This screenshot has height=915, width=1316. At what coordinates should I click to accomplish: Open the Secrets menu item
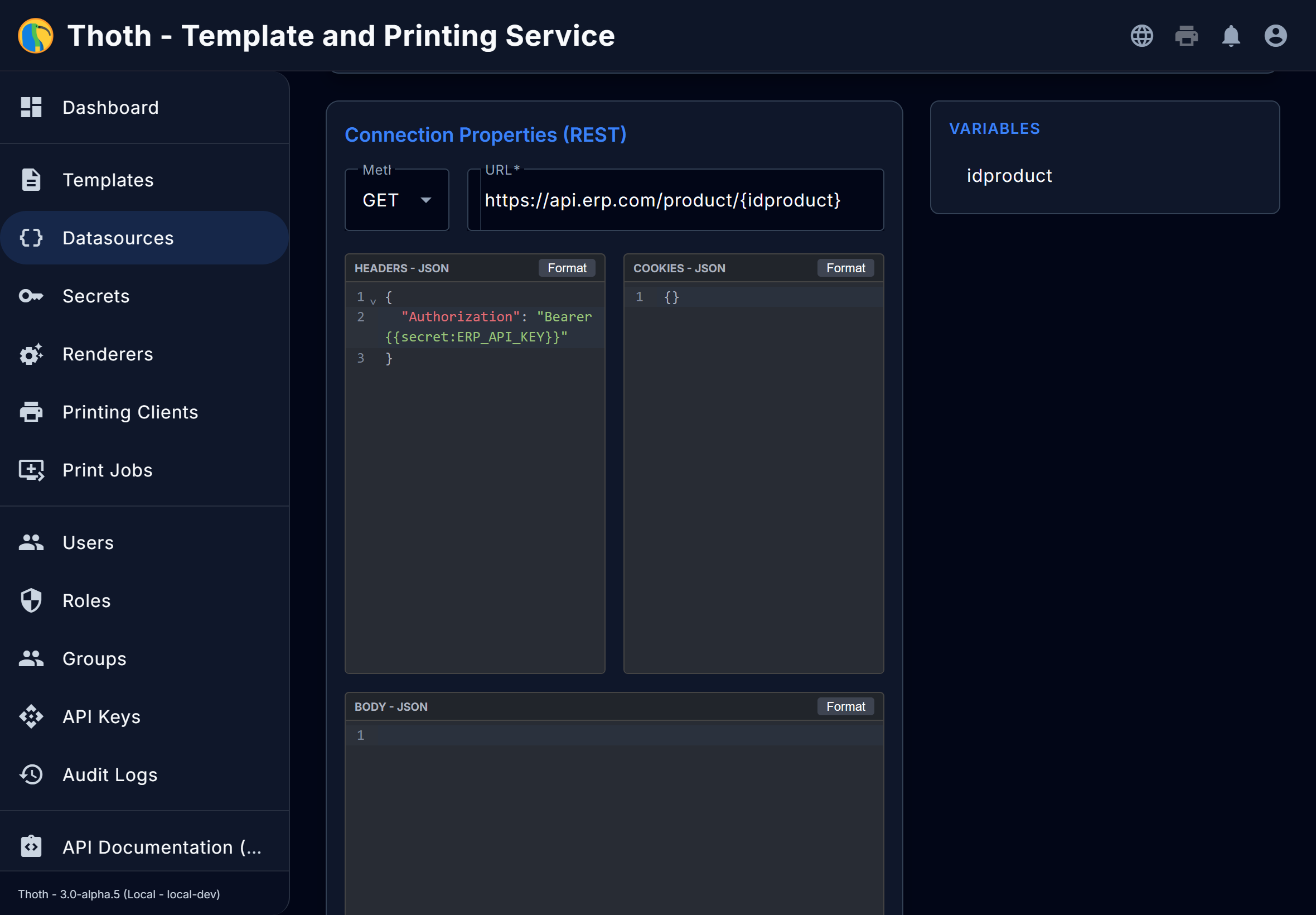point(144,296)
